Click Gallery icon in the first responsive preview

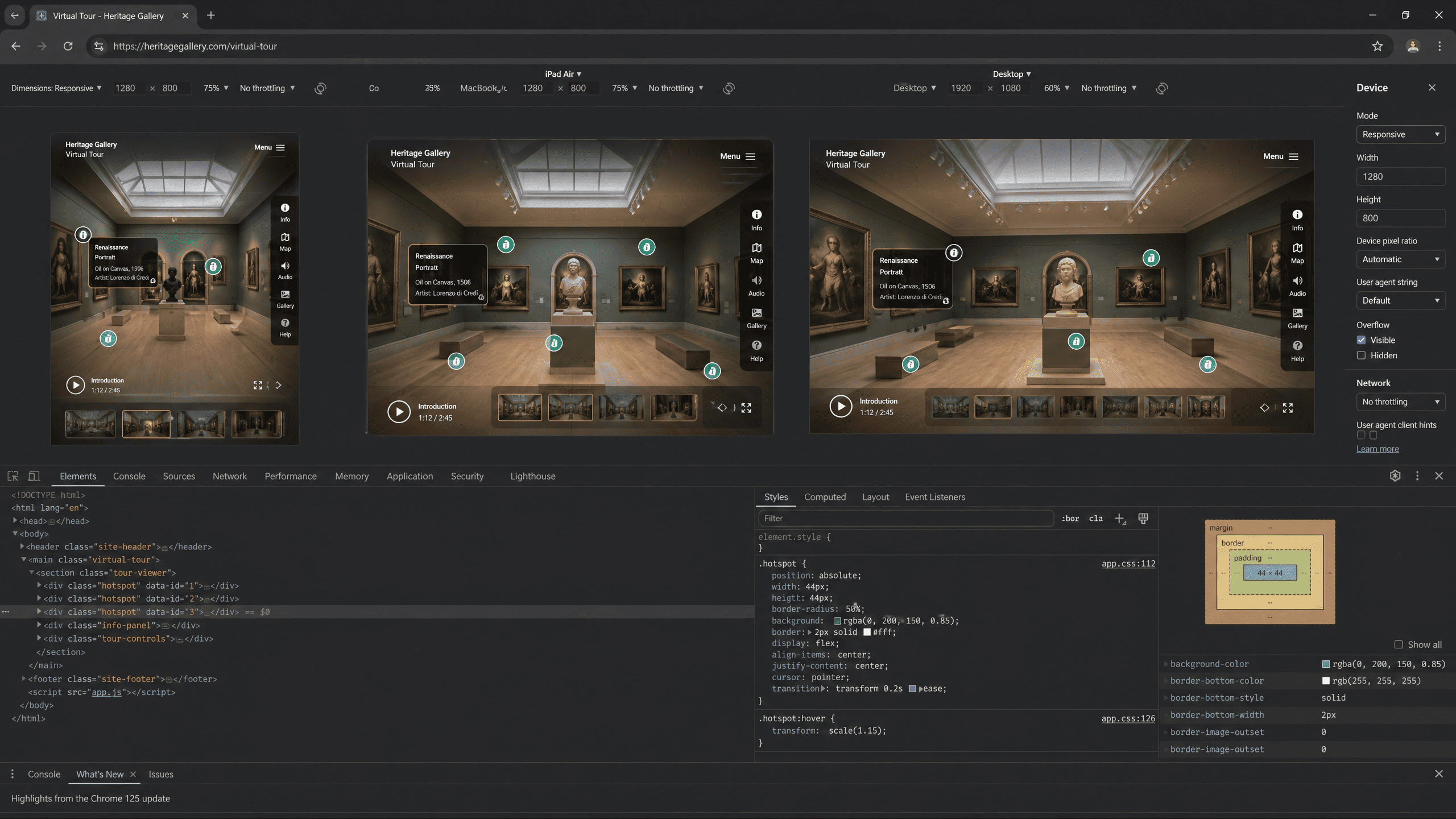click(x=285, y=294)
